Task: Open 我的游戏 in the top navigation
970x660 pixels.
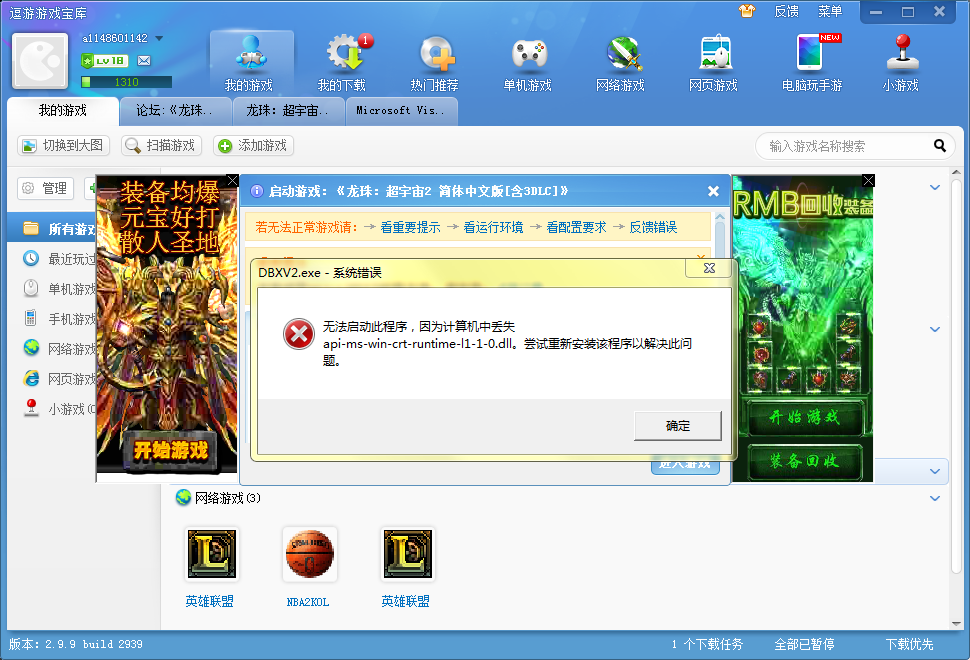Action: coord(251,63)
